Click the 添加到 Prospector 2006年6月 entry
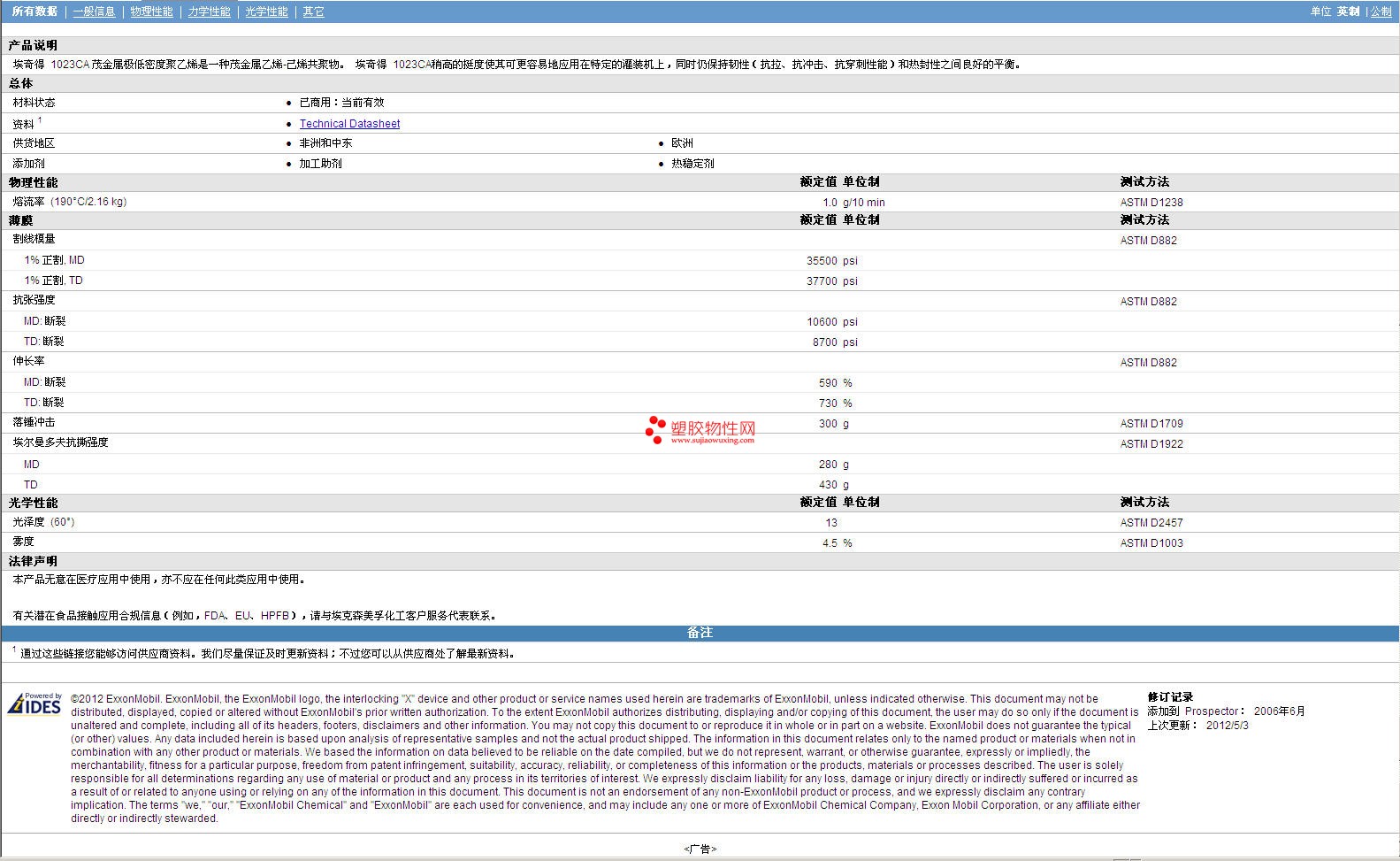The image size is (1400, 861). click(1226, 711)
